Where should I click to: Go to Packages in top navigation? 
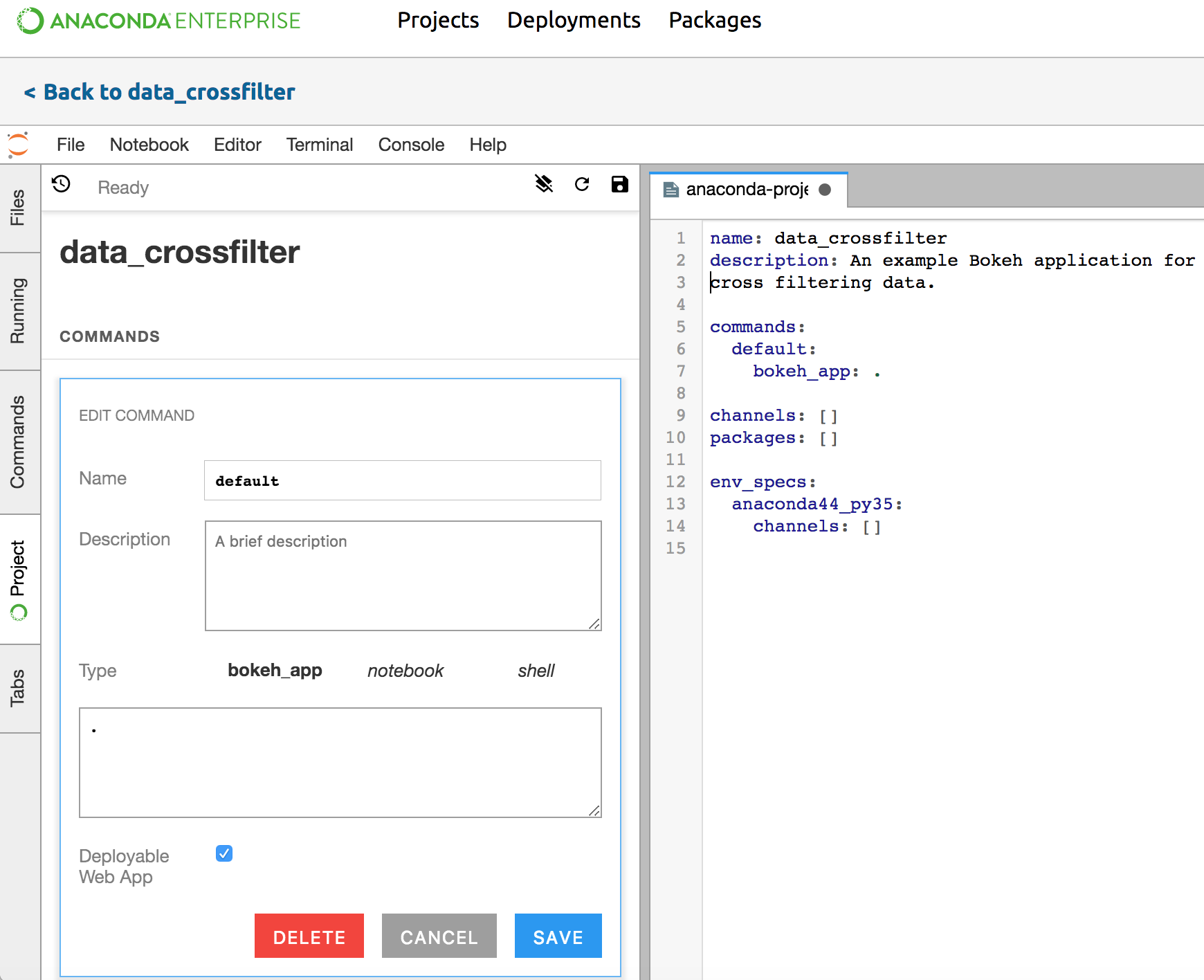715,20
